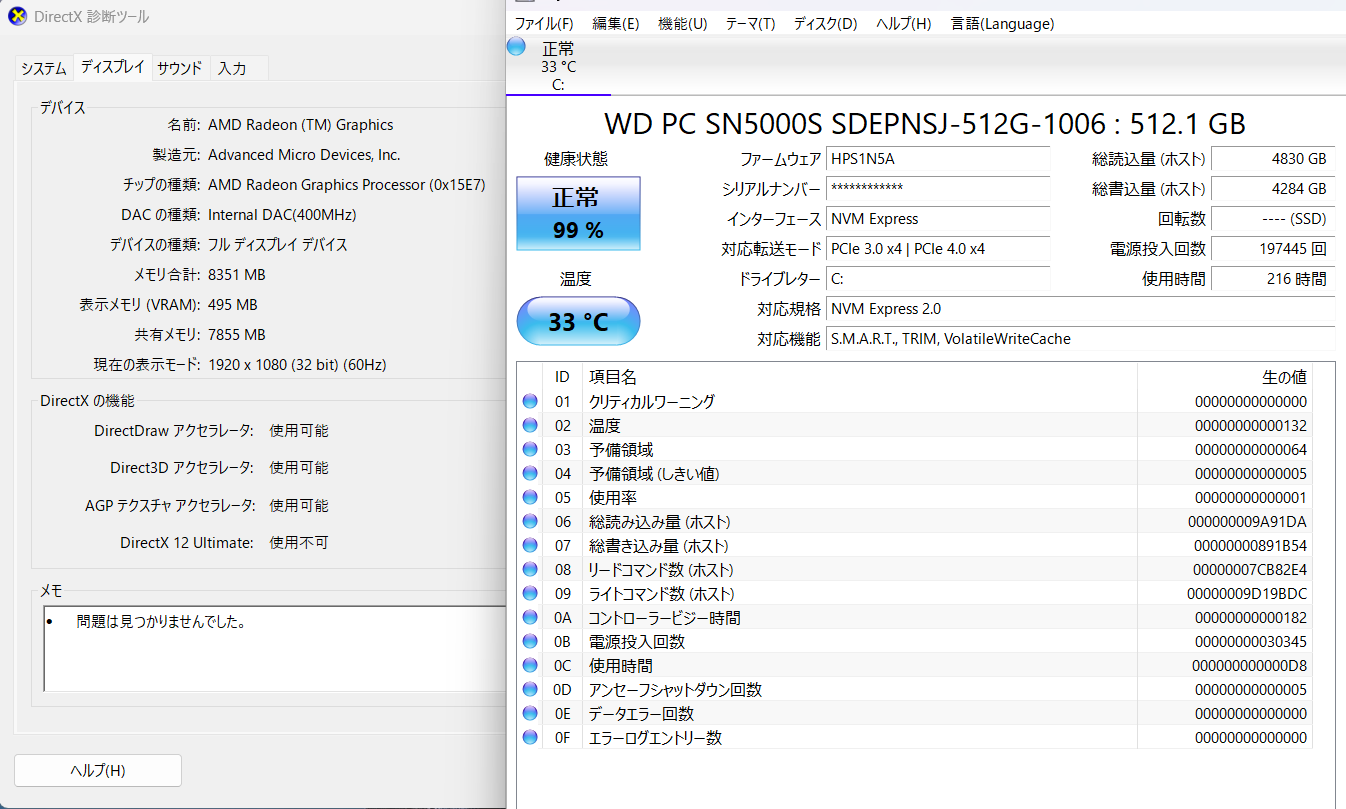The width and height of the screenshot is (1346, 809).
Task: Click the C: drive health status orb
Action: (517, 47)
